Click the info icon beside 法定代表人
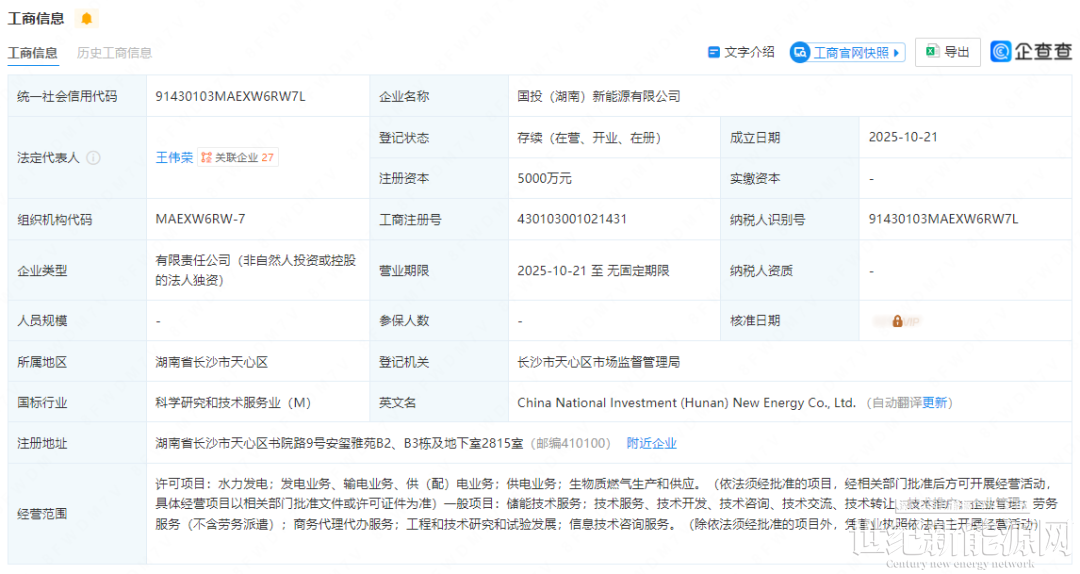Image resolution: width=1080 pixels, height=574 pixels. [93, 158]
